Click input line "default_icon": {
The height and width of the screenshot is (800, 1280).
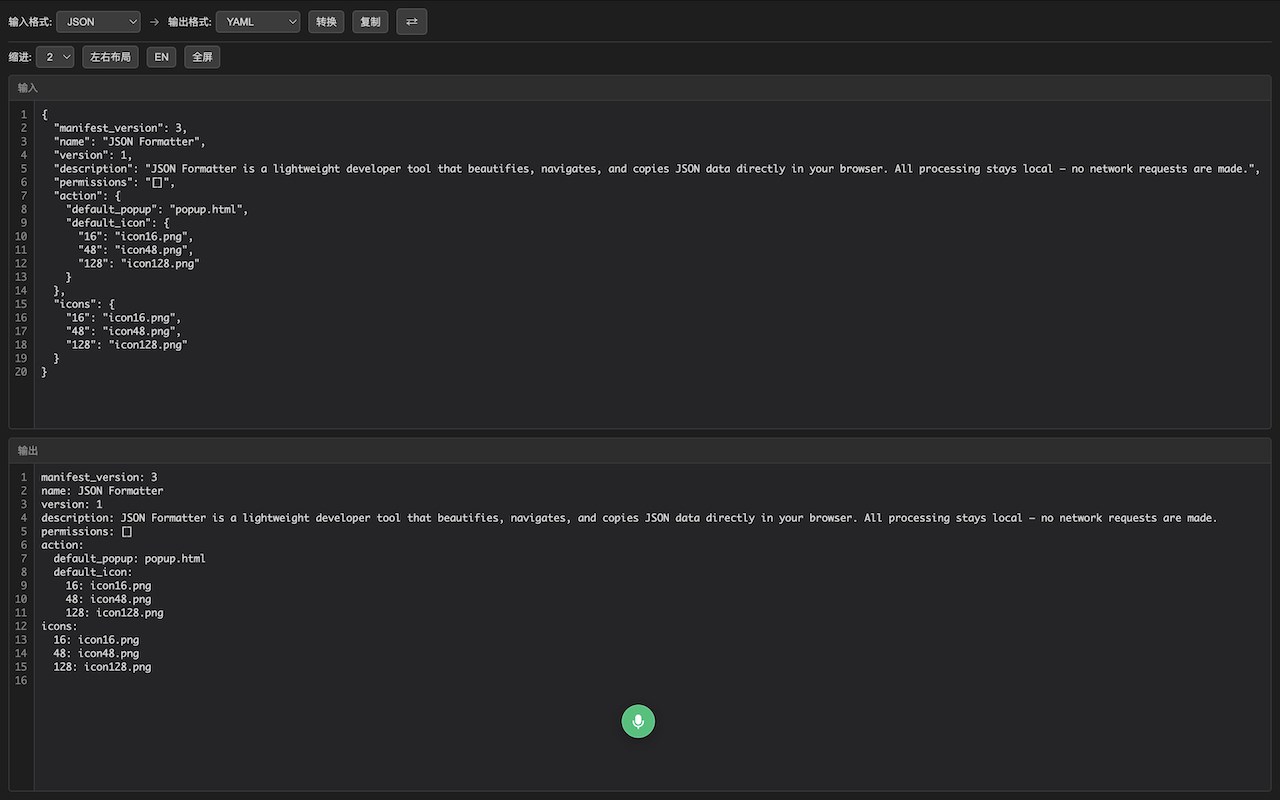pyautogui.click(x=118, y=223)
